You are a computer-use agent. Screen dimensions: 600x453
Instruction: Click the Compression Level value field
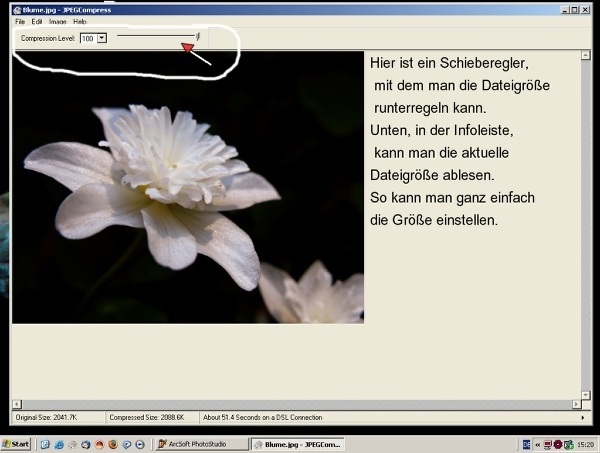point(88,38)
